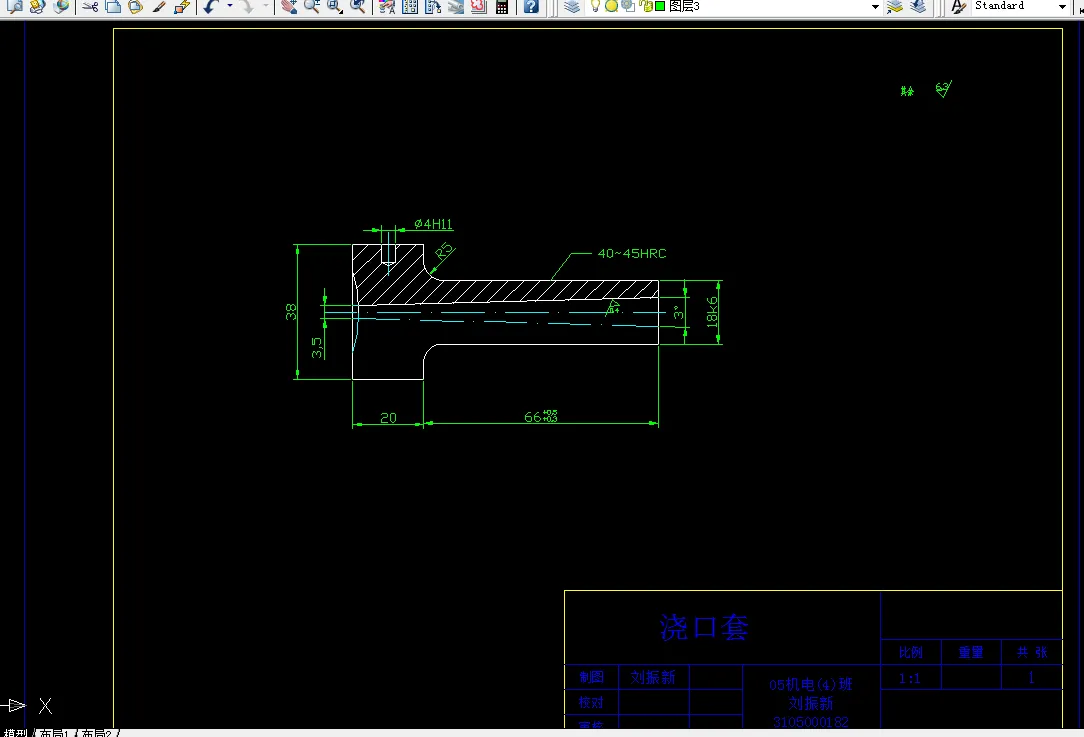Select the 18k6 diameter dimension
This screenshot has height=737, width=1084.
(712, 311)
